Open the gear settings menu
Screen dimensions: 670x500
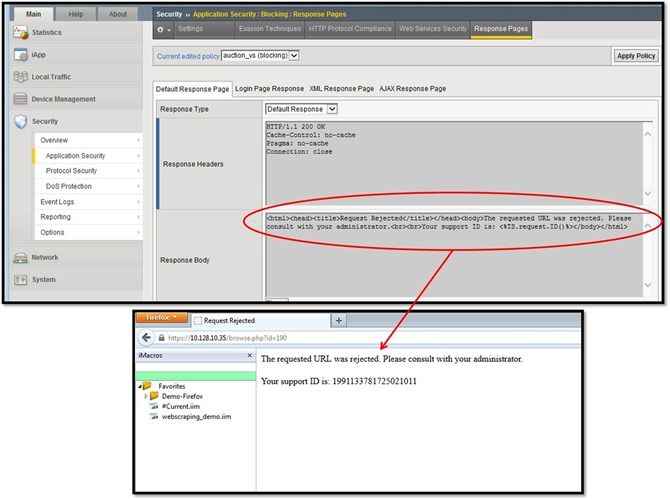[161, 30]
